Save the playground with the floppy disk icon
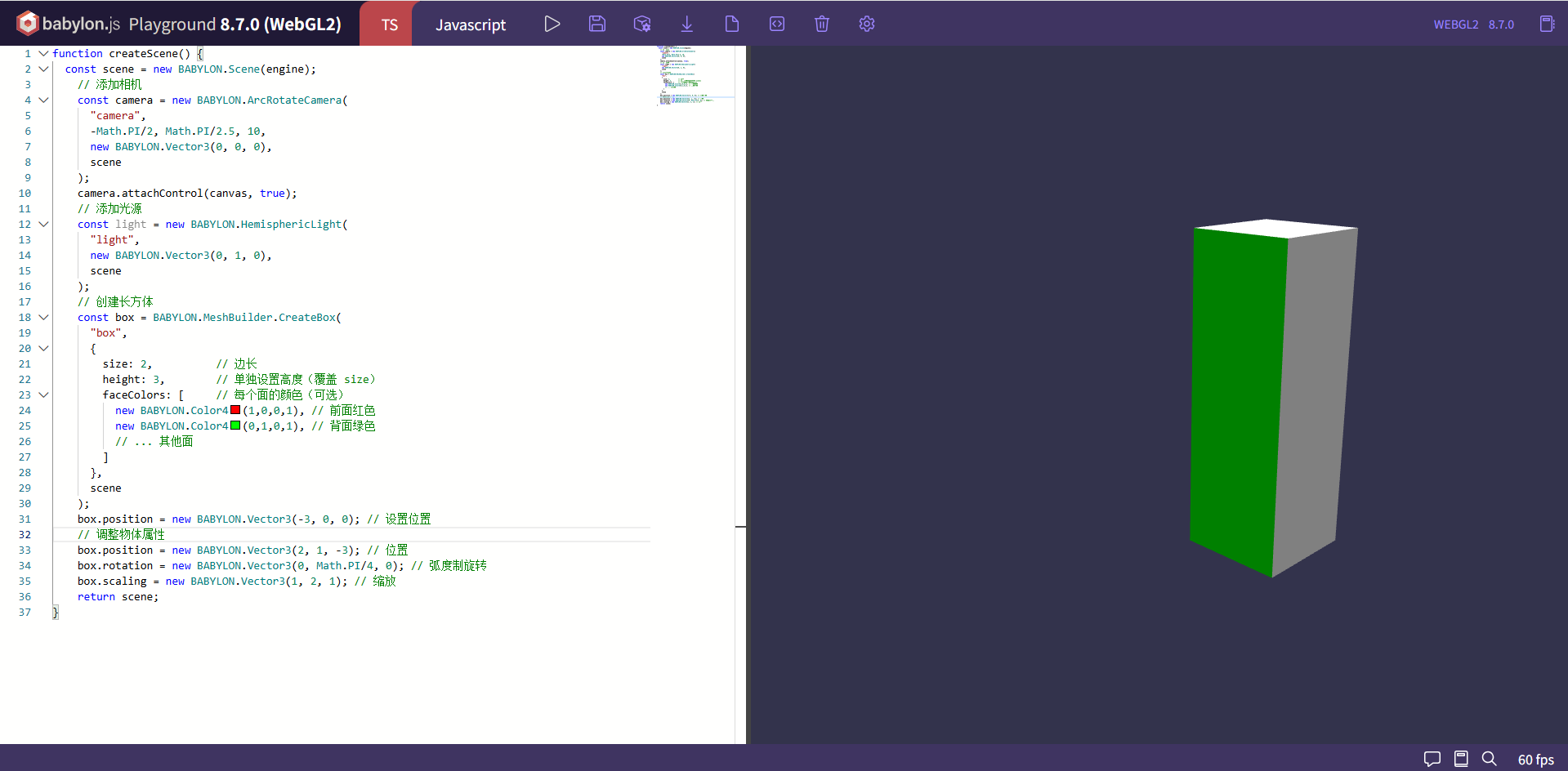 tap(597, 25)
